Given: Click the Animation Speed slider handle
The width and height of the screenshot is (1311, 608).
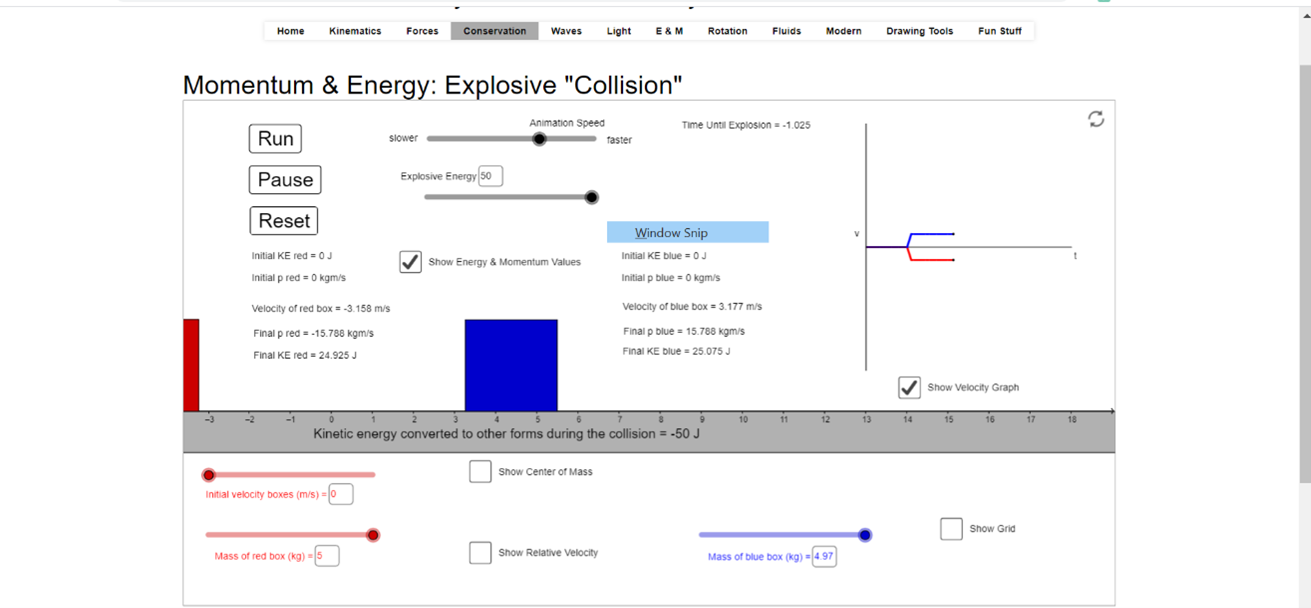Looking at the screenshot, I should pyautogui.click(x=539, y=139).
